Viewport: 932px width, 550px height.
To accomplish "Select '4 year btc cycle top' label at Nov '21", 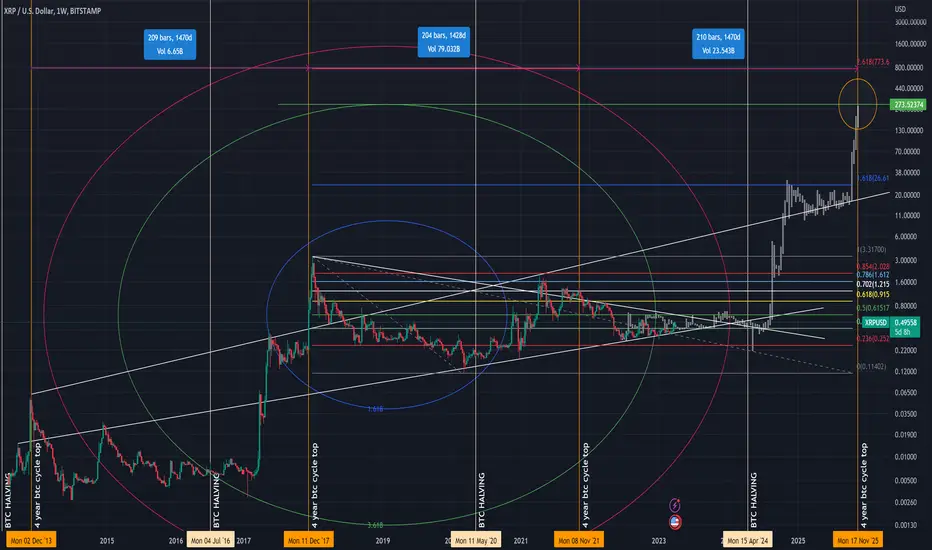I will tap(585, 485).
